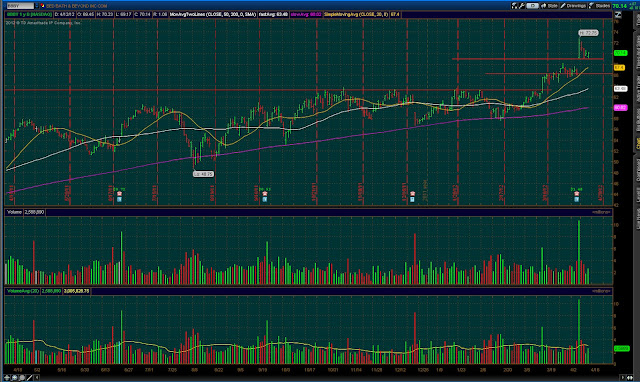The width and height of the screenshot is (640, 382).
Task: Click the VolumeAvg (20) study label
Action: 23,291
